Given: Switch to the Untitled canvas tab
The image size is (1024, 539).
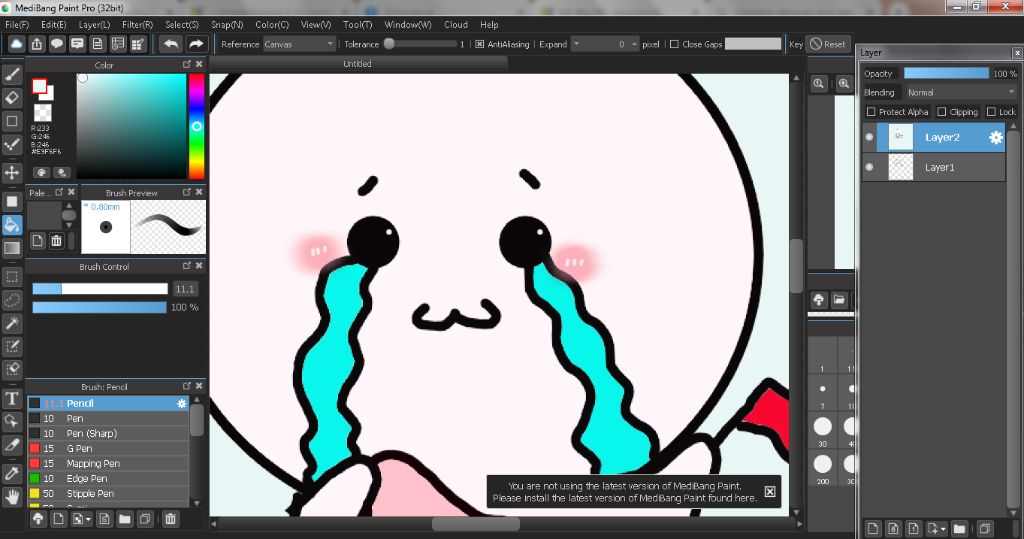Looking at the screenshot, I should click(357, 63).
